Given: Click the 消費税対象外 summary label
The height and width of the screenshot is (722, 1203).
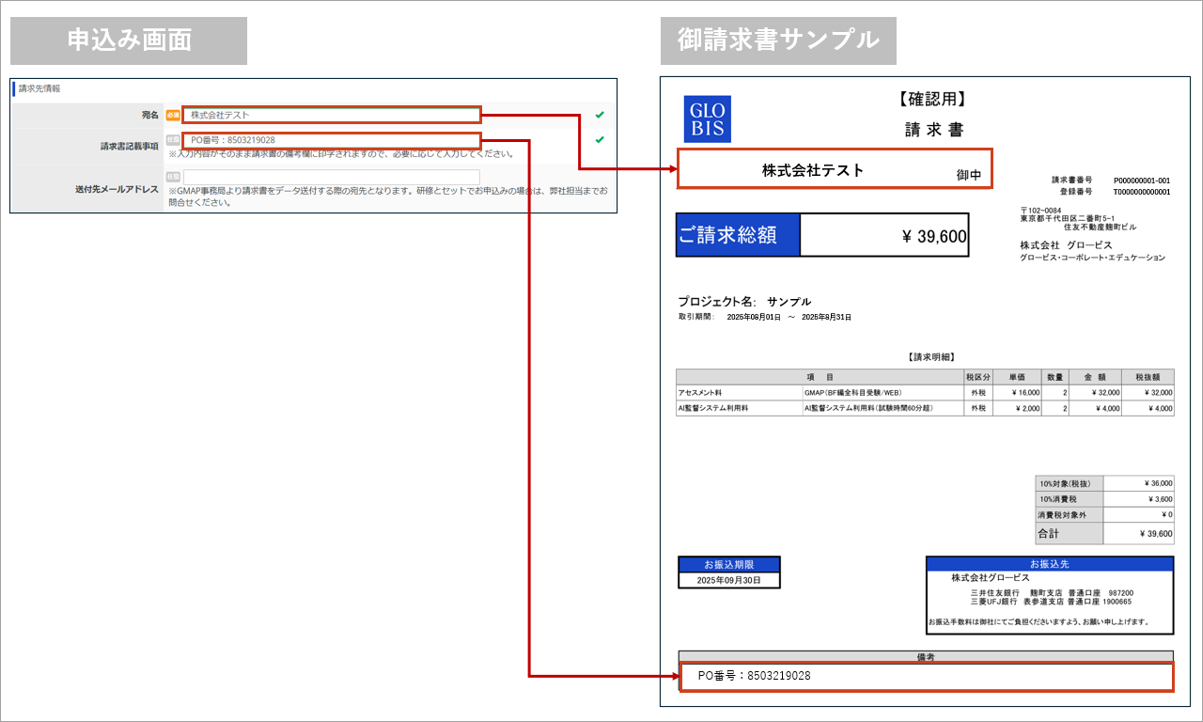Looking at the screenshot, I should (x=1069, y=515).
